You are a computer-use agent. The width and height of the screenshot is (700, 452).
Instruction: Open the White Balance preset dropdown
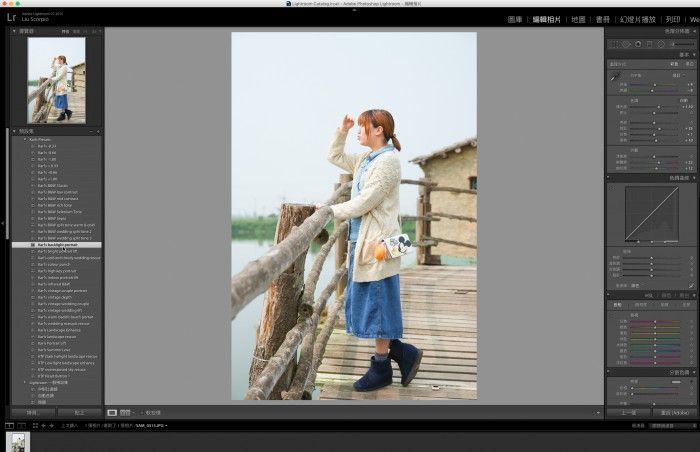[679, 75]
